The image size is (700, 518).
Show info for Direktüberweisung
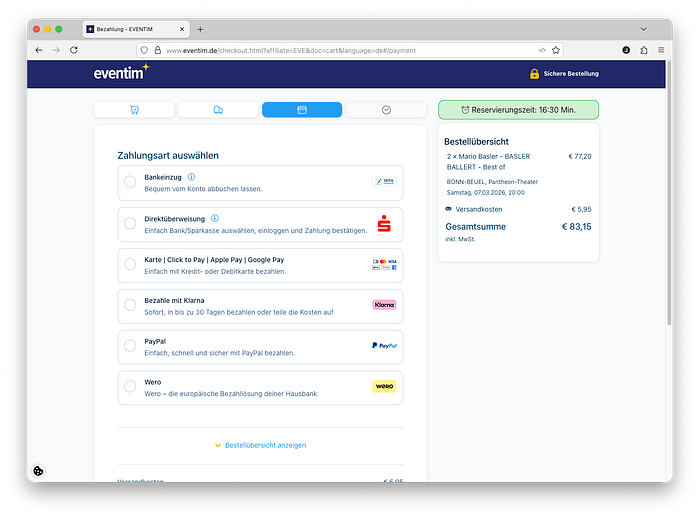[x=215, y=218]
